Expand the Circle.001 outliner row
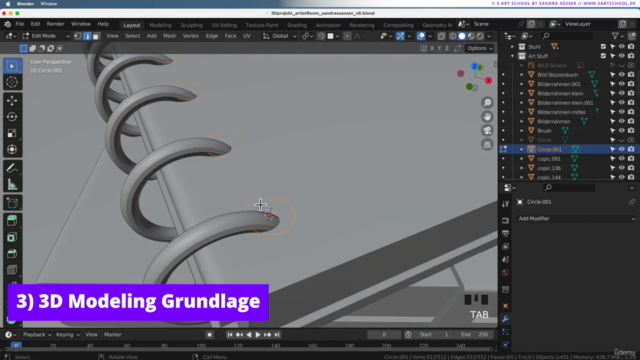 point(522,149)
